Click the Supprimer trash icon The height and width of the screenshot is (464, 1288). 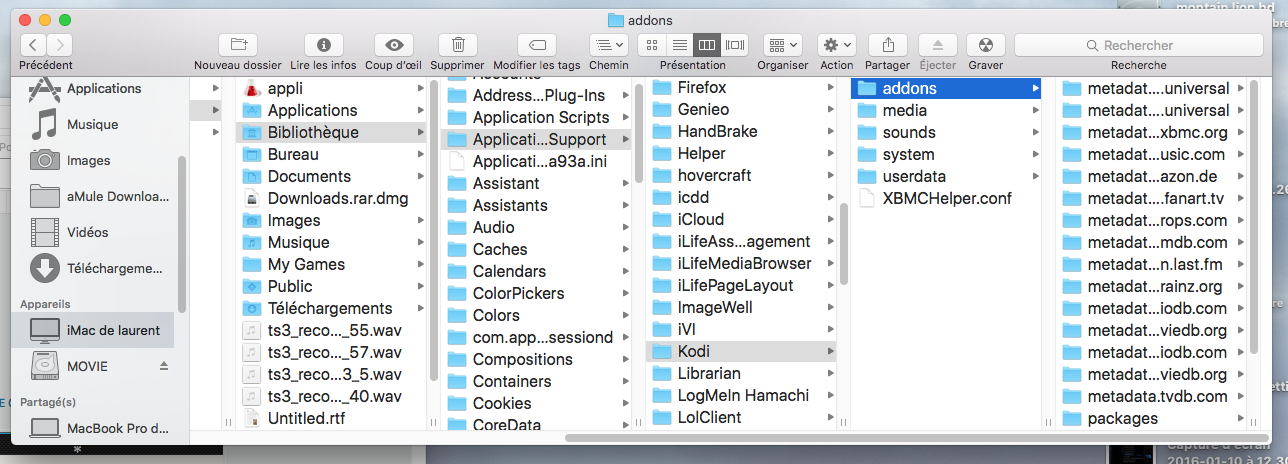pos(458,45)
